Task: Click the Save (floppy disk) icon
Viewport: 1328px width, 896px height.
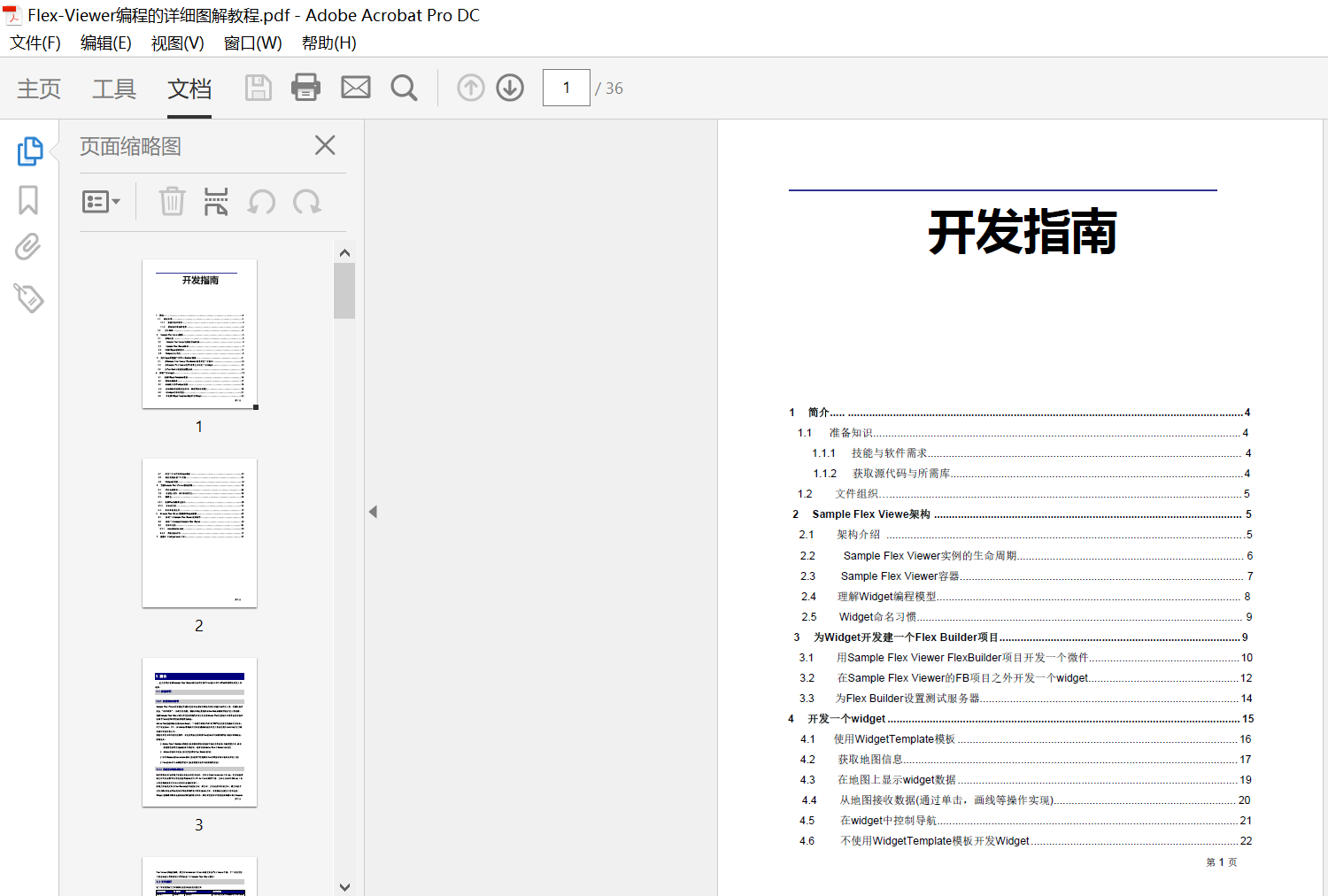Action: pos(259,88)
